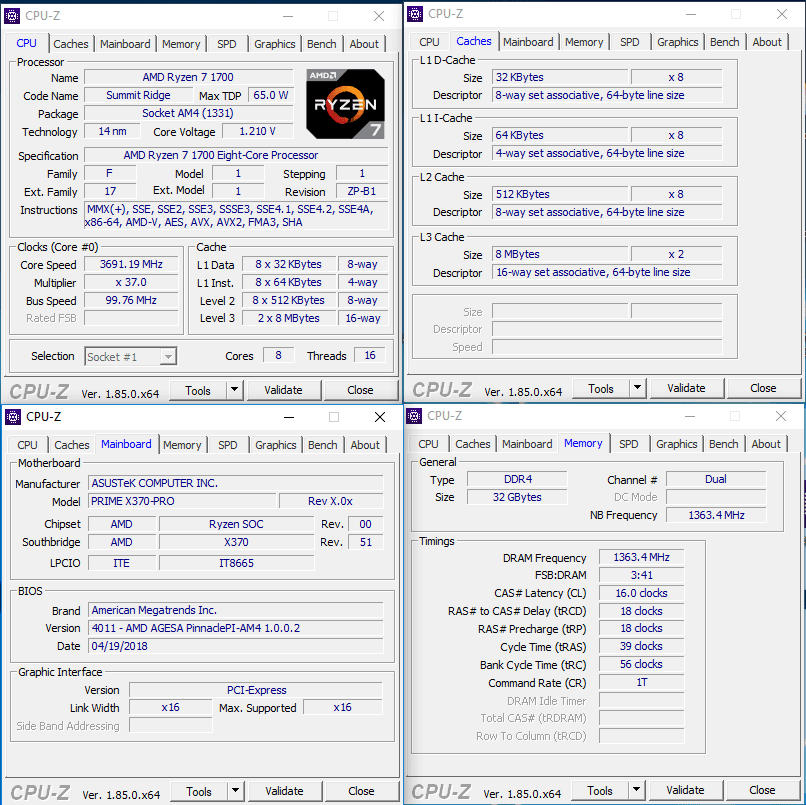Image resolution: width=806 pixels, height=805 pixels.
Task: Click Validate in the CPU tab window
Action: coord(283,390)
